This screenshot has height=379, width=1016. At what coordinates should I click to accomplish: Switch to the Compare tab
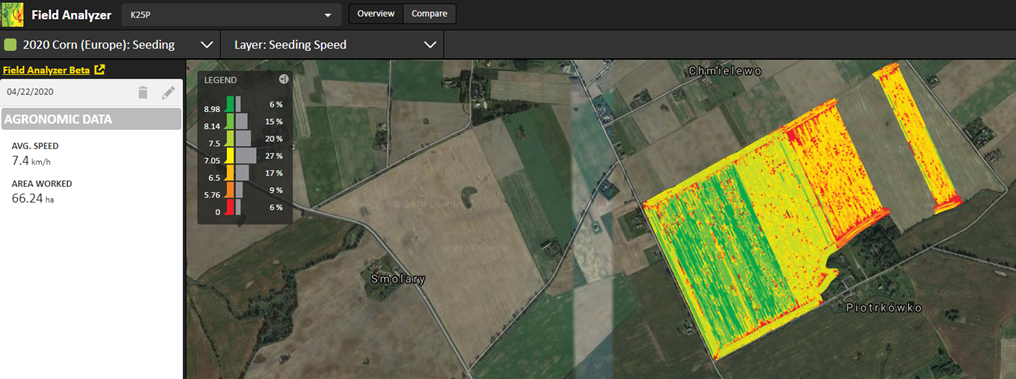pos(429,14)
